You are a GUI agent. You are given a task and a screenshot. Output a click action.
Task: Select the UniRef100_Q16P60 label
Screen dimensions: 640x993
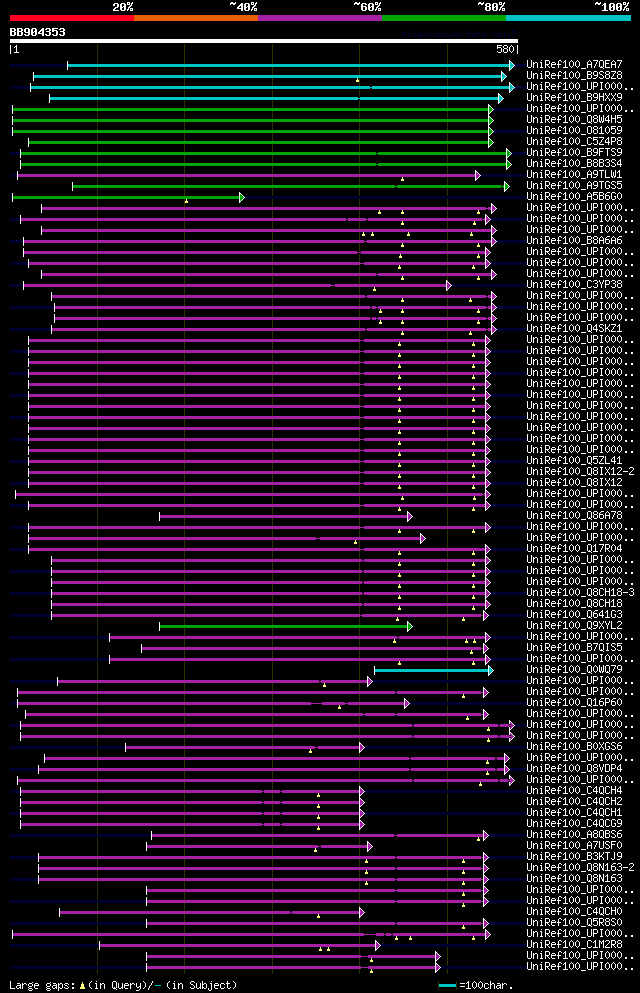574,702
